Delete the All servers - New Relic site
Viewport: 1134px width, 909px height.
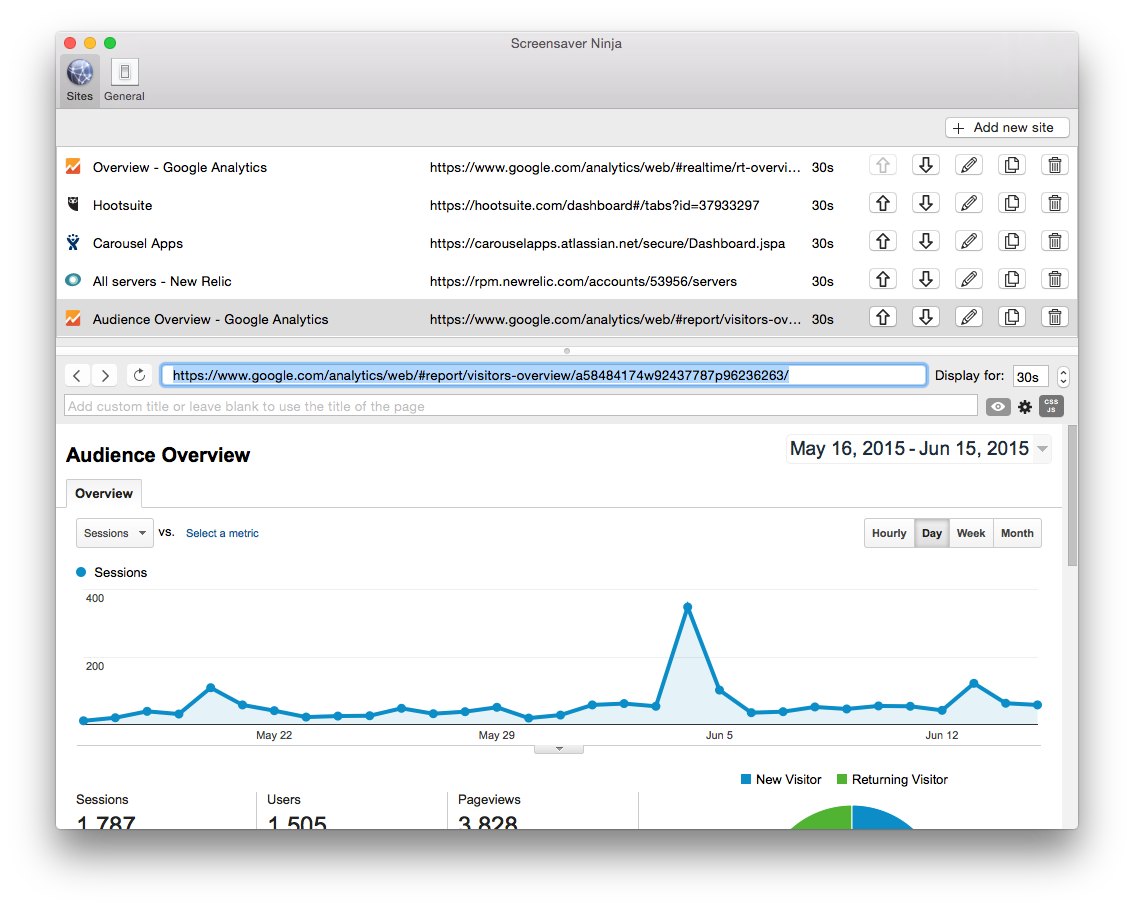[1055, 280]
